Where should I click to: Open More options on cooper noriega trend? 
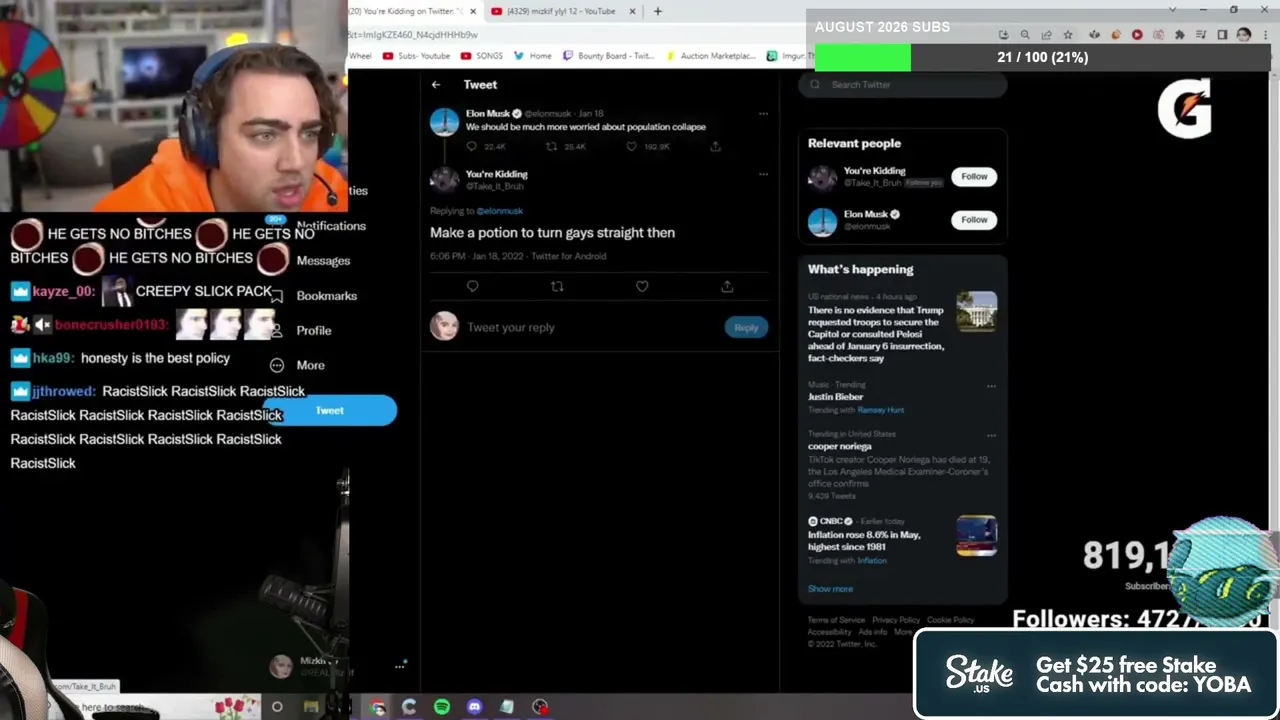click(x=991, y=436)
